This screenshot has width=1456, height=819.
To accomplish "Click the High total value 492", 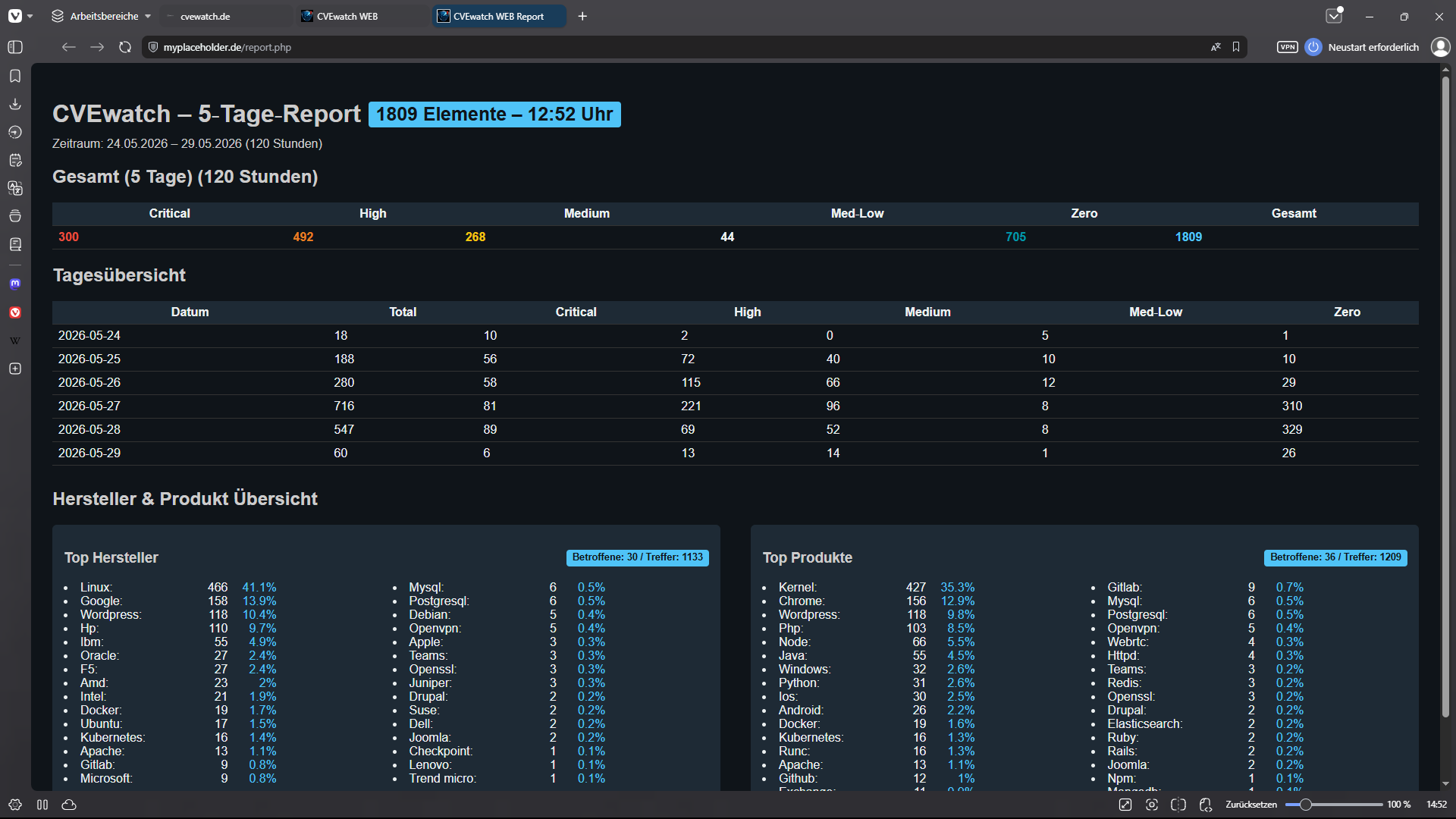I will 303,237.
